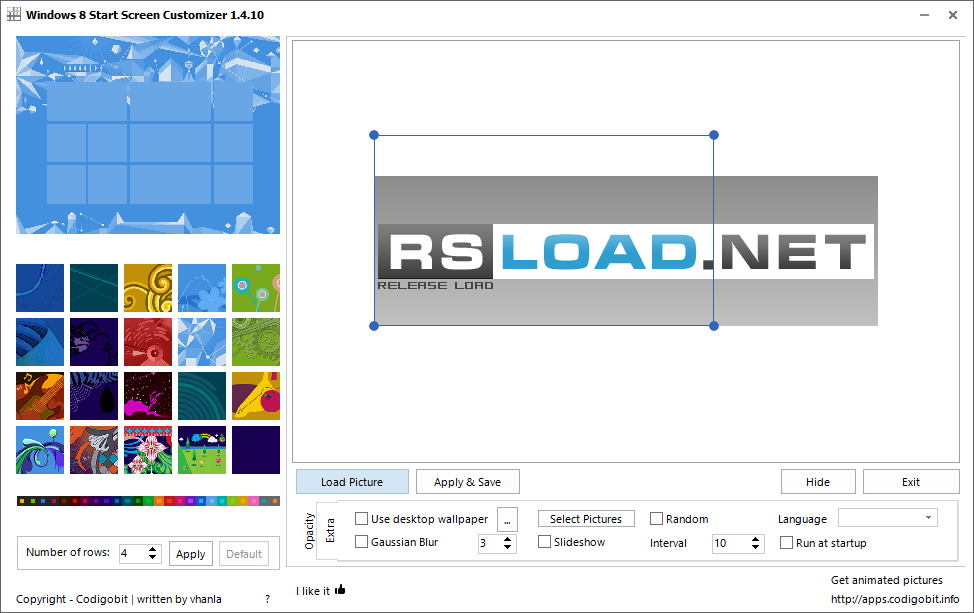Select the green background with circle flowers
This screenshot has width=974, height=613.
click(x=256, y=288)
